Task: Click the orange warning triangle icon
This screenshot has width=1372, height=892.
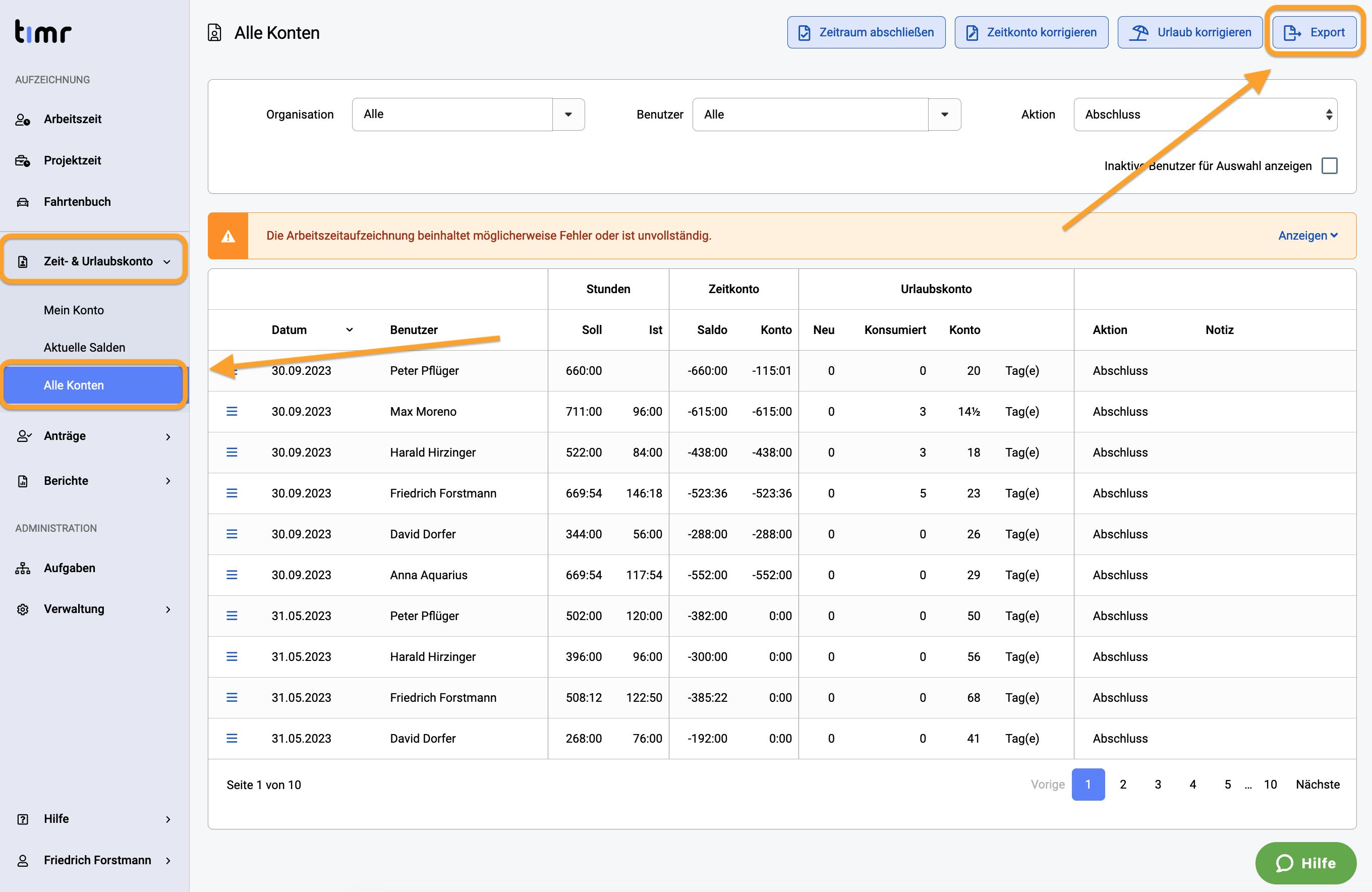Action: [228, 236]
